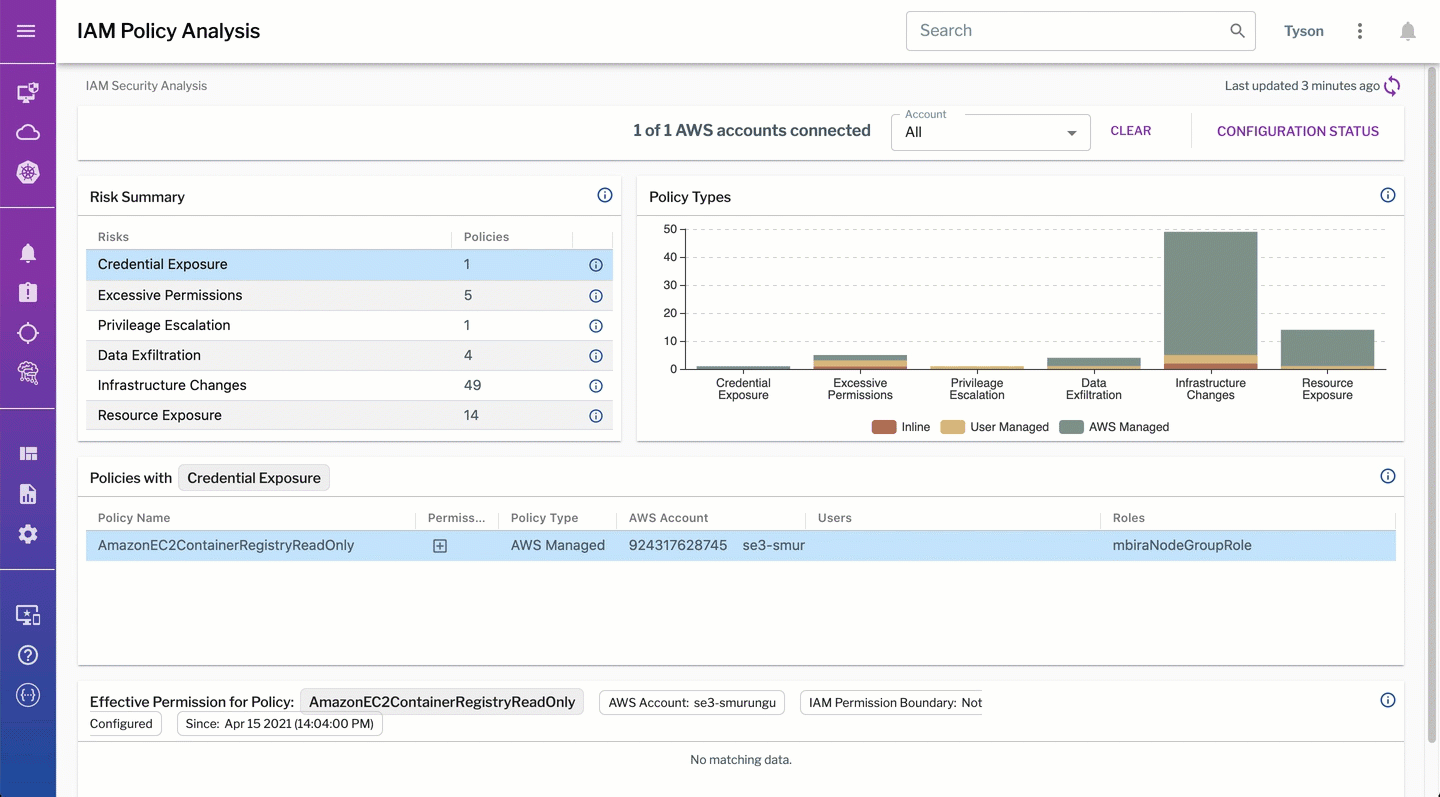Open help question mark icon

(28, 655)
